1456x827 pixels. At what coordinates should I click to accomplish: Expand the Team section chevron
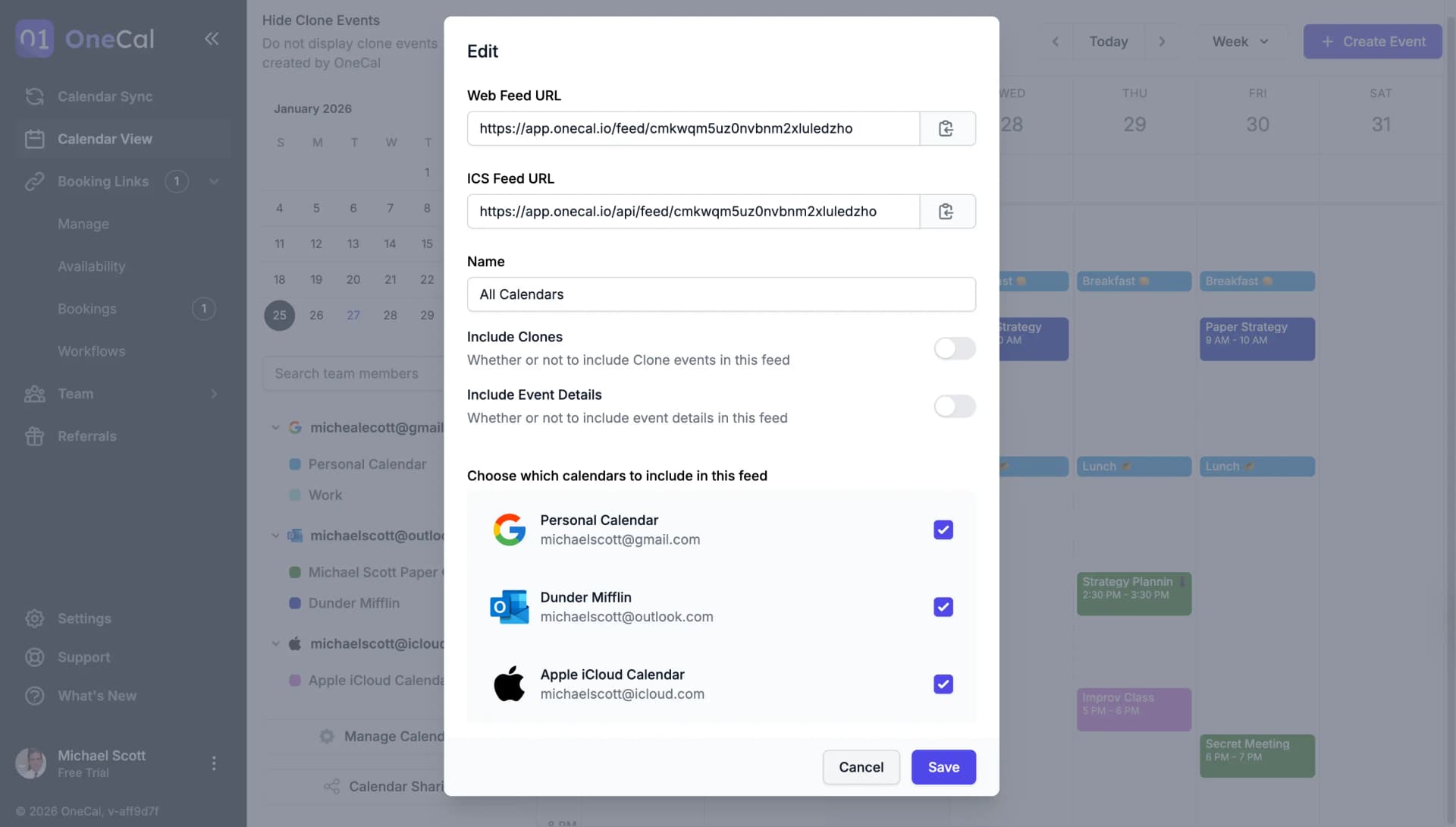pyautogui.click(x=214, y=394)
